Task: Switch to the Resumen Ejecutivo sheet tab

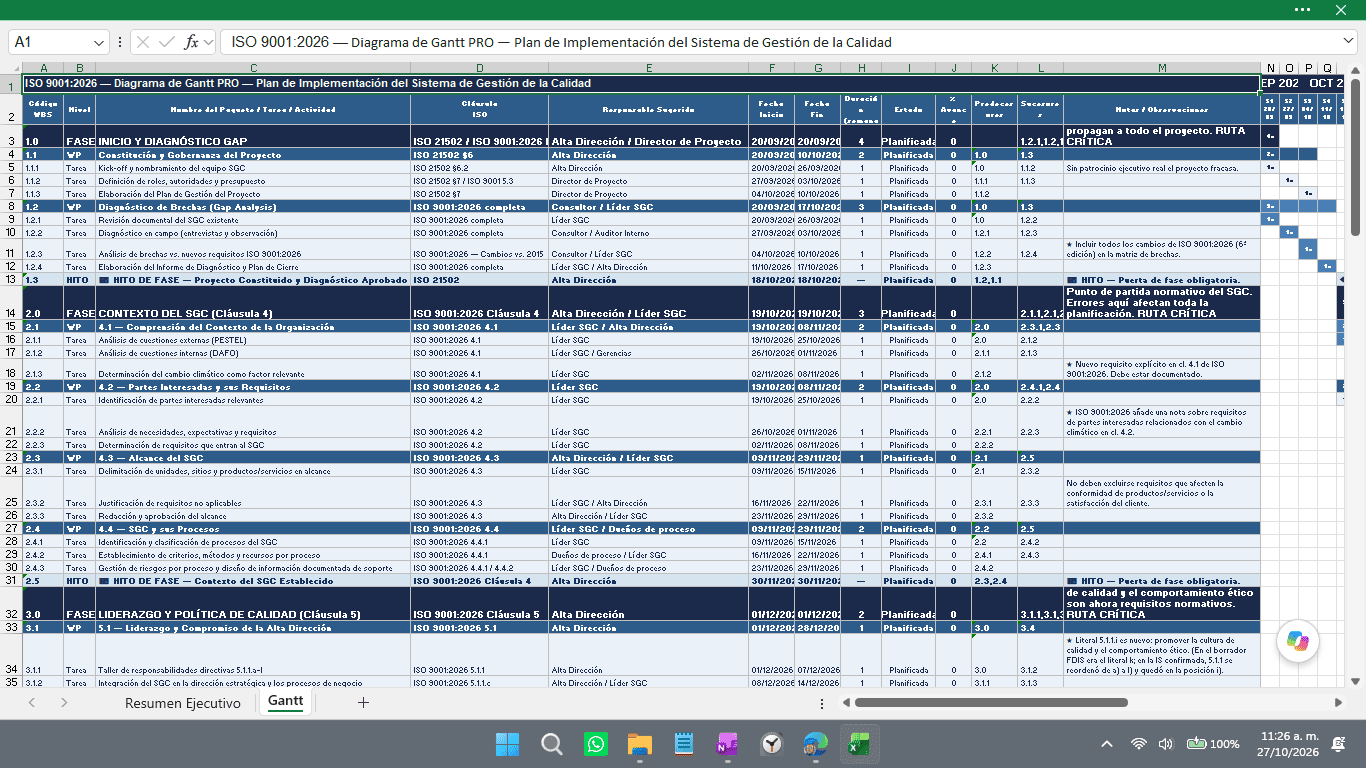Action: pos(183,703)
